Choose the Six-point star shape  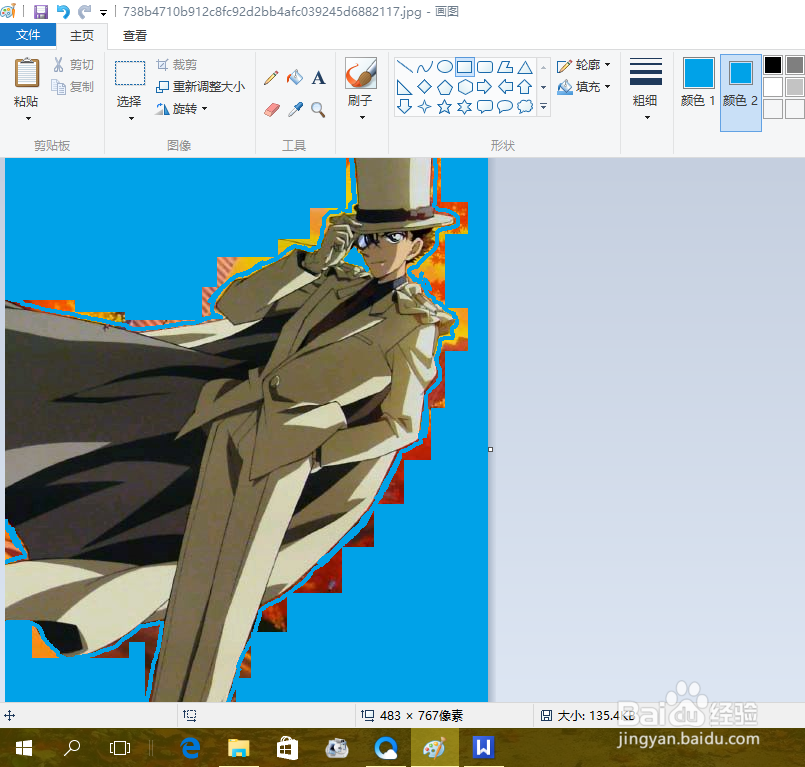[x=465, y=106]
